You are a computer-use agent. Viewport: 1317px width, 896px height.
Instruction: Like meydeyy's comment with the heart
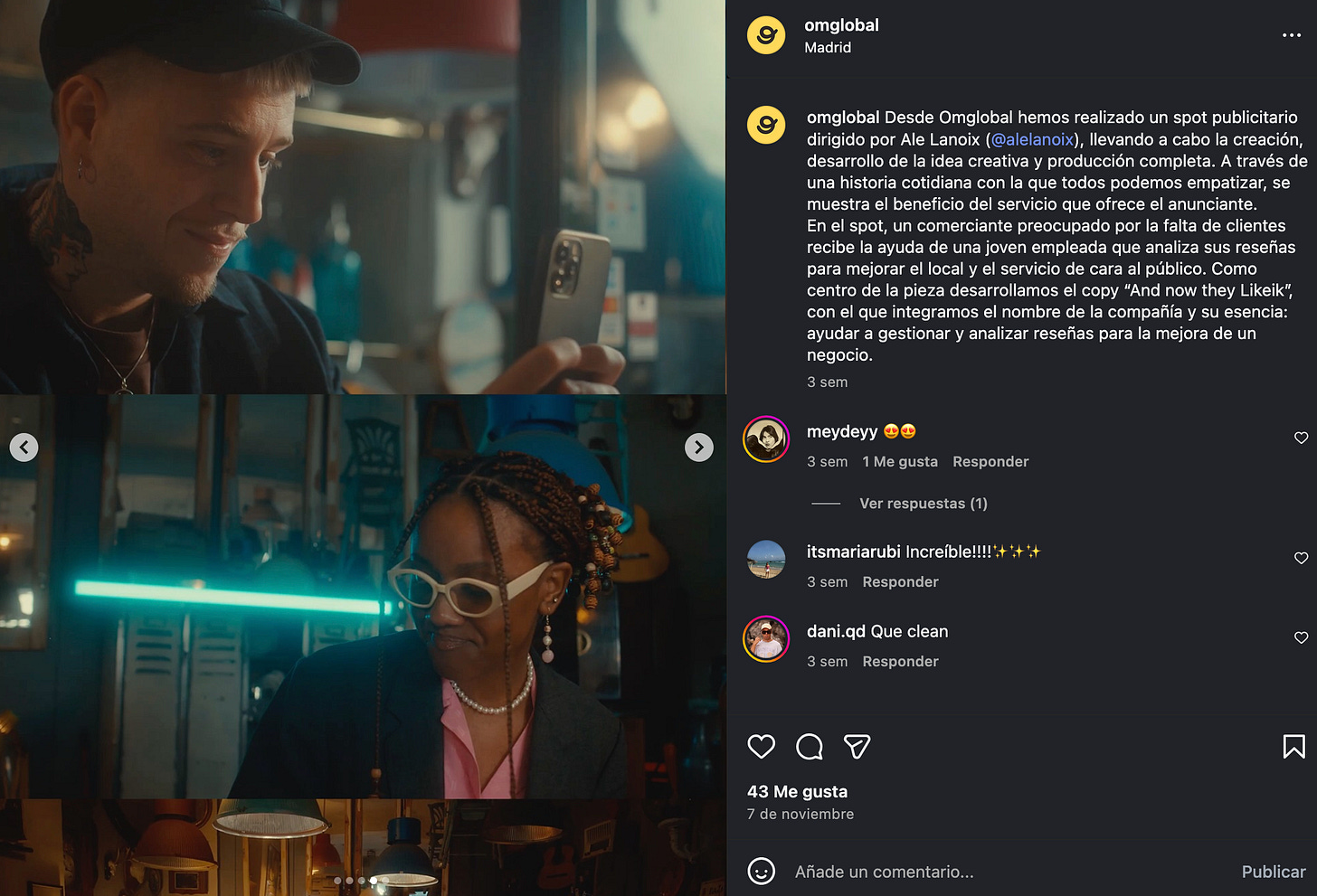click(x=1302, y=438)
